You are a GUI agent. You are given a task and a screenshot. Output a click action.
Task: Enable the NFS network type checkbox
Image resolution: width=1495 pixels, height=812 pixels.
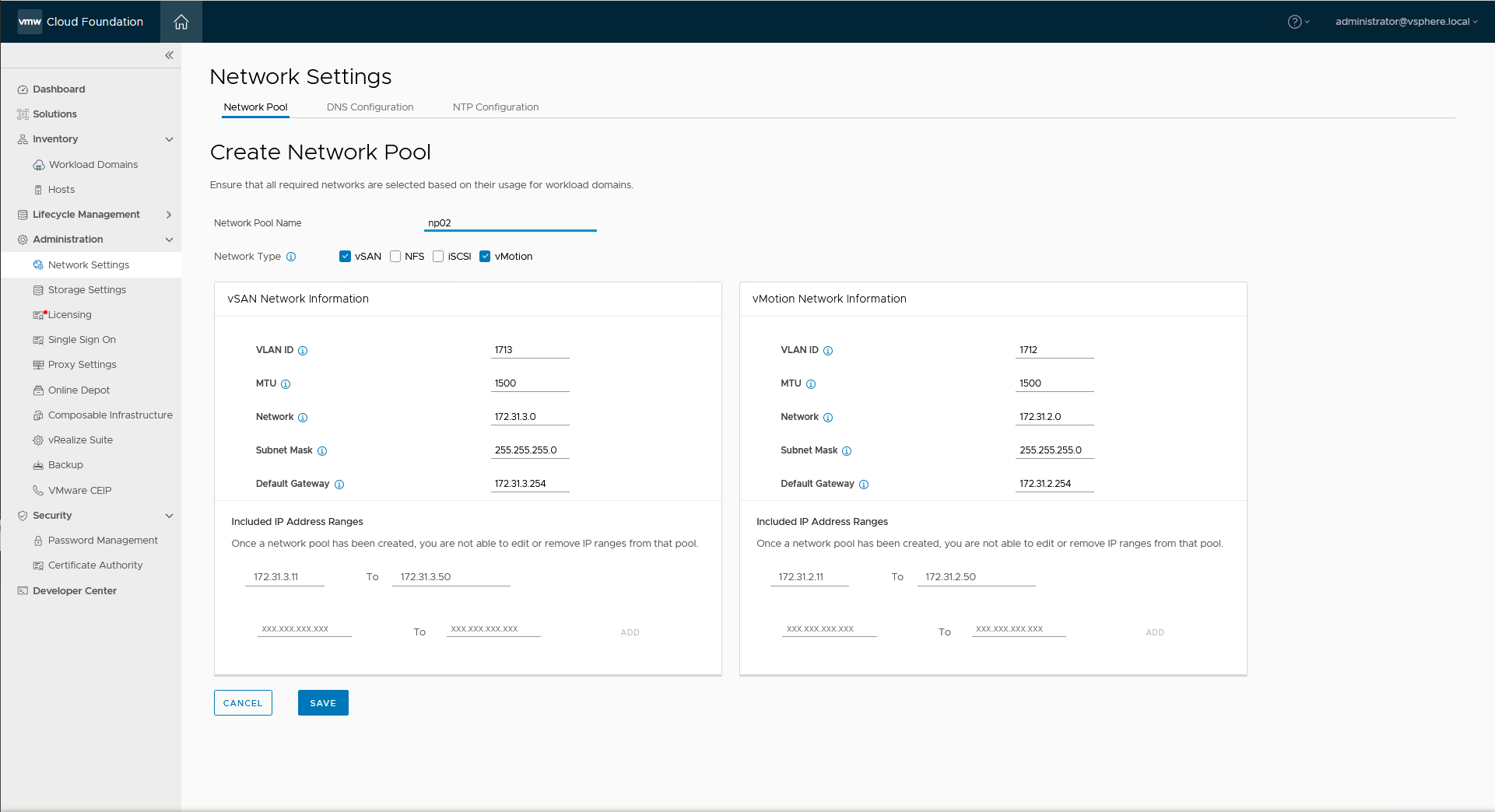tap(395, 256)
